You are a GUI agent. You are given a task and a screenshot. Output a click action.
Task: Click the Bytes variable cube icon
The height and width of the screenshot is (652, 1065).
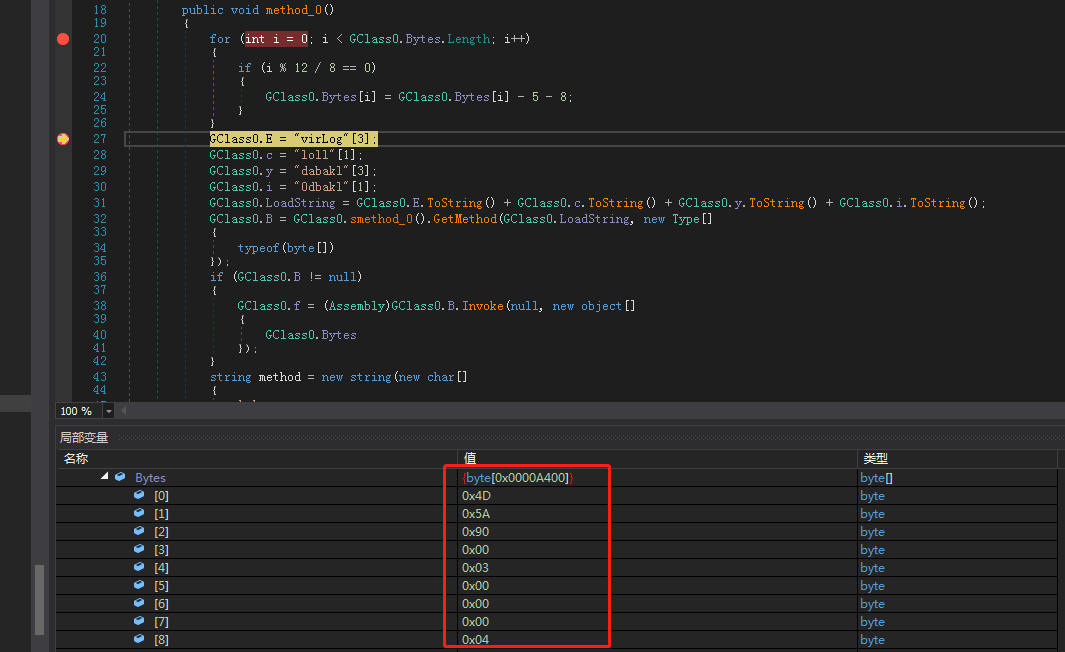click(120, 477)
